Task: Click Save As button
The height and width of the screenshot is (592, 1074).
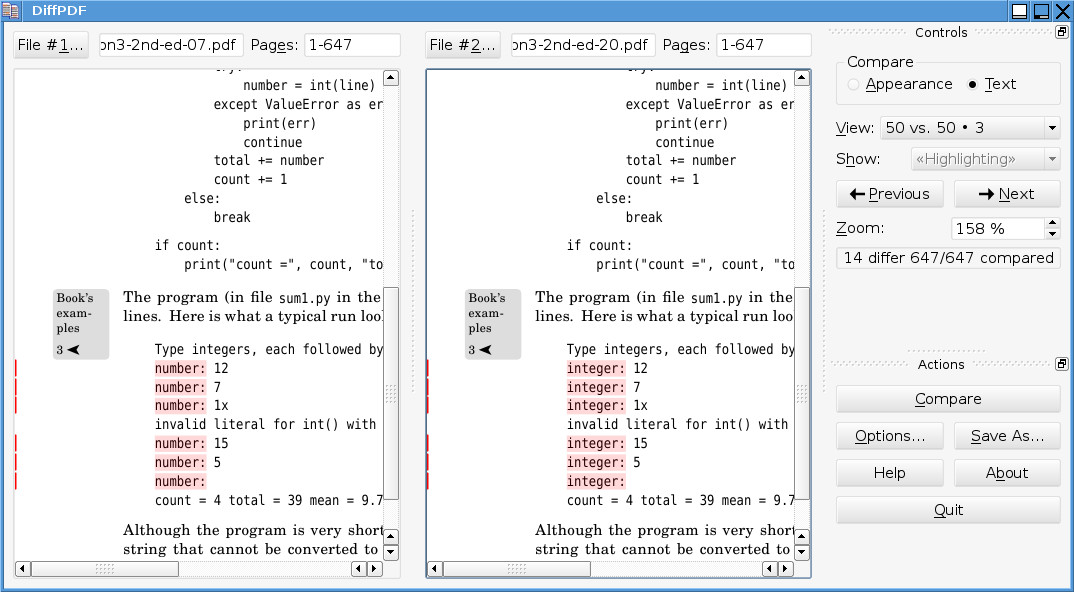Action: 1007,436
